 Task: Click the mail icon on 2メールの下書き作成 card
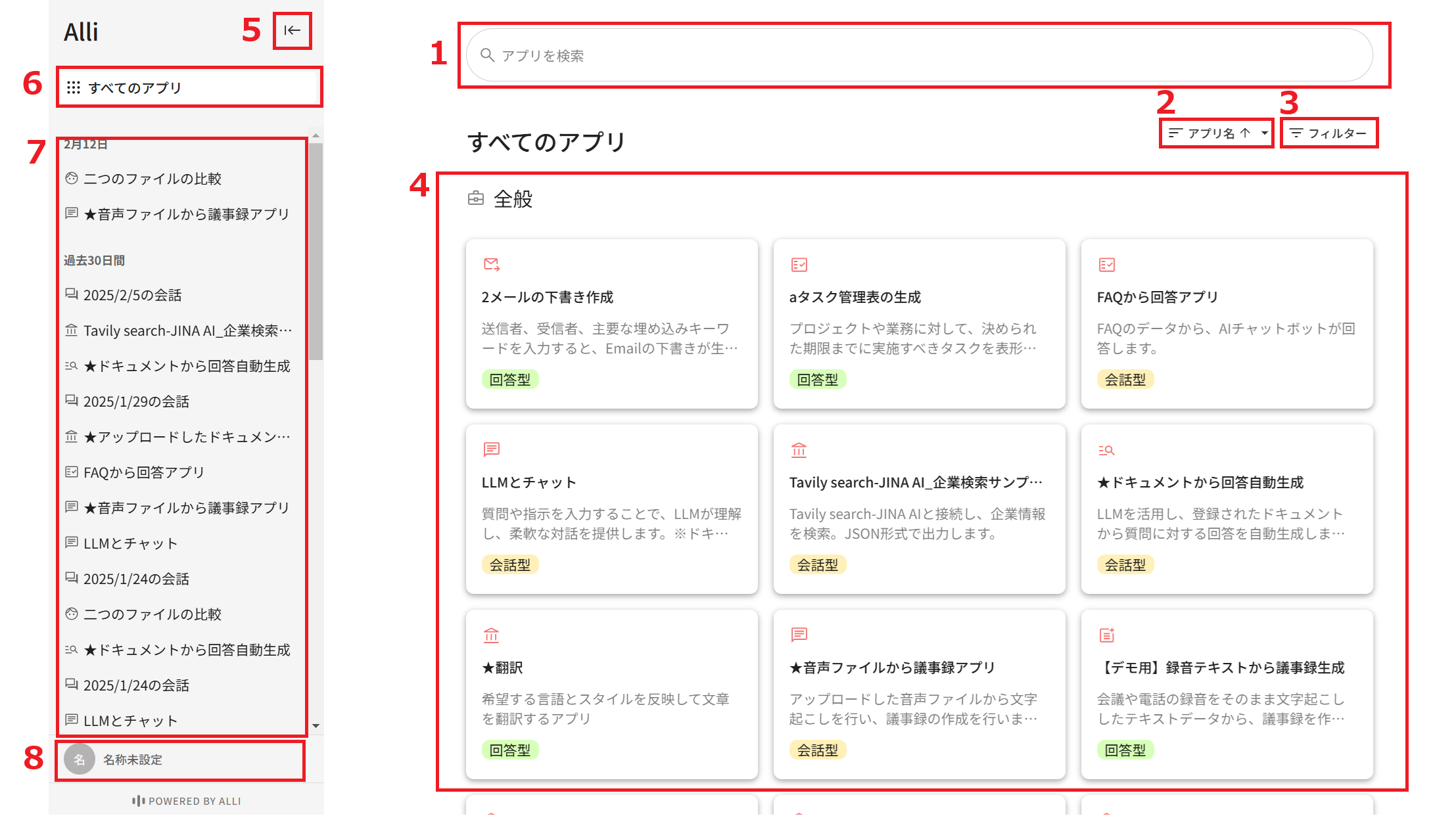[x=491, y=265]
